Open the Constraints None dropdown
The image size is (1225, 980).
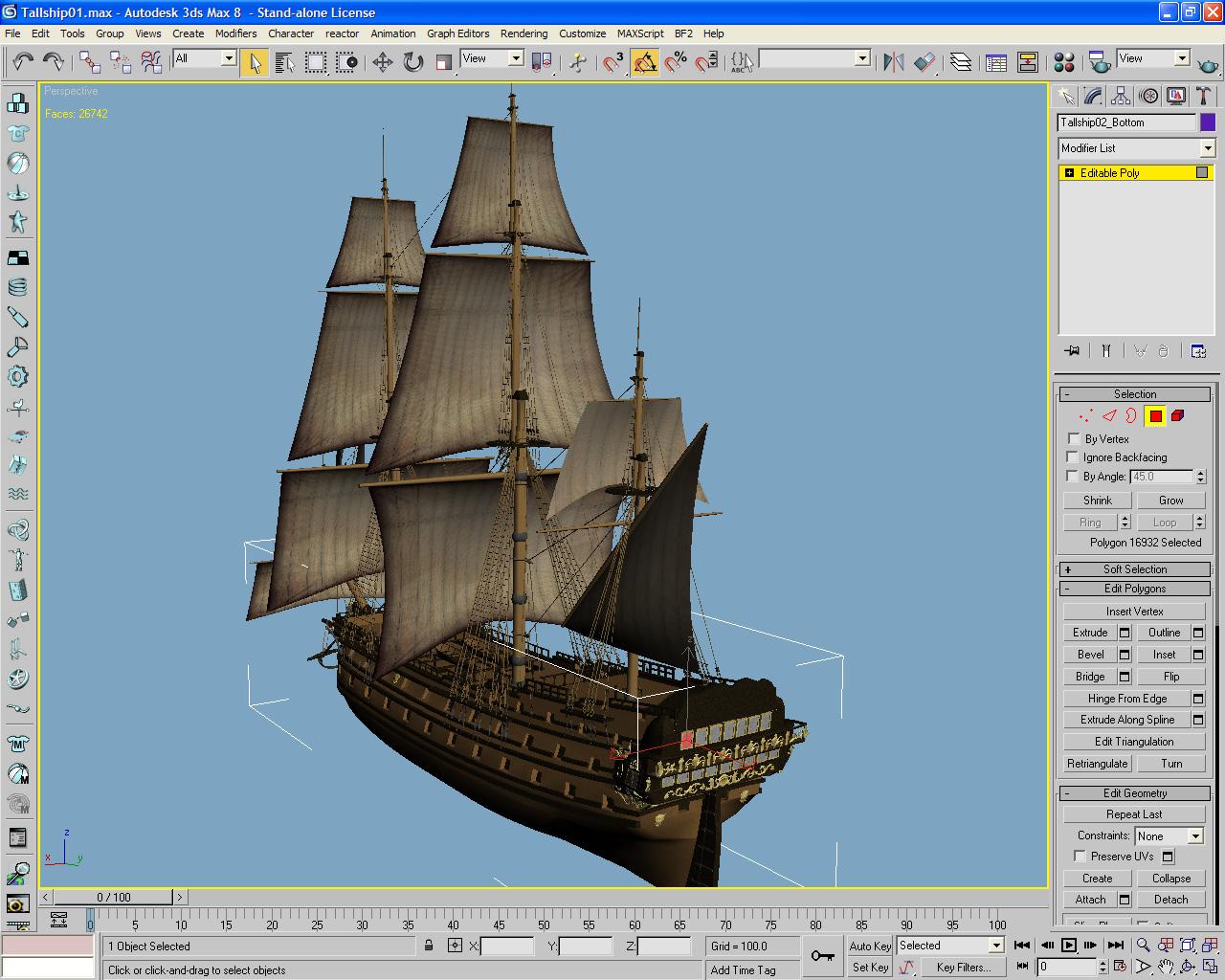click(1169, 835)
